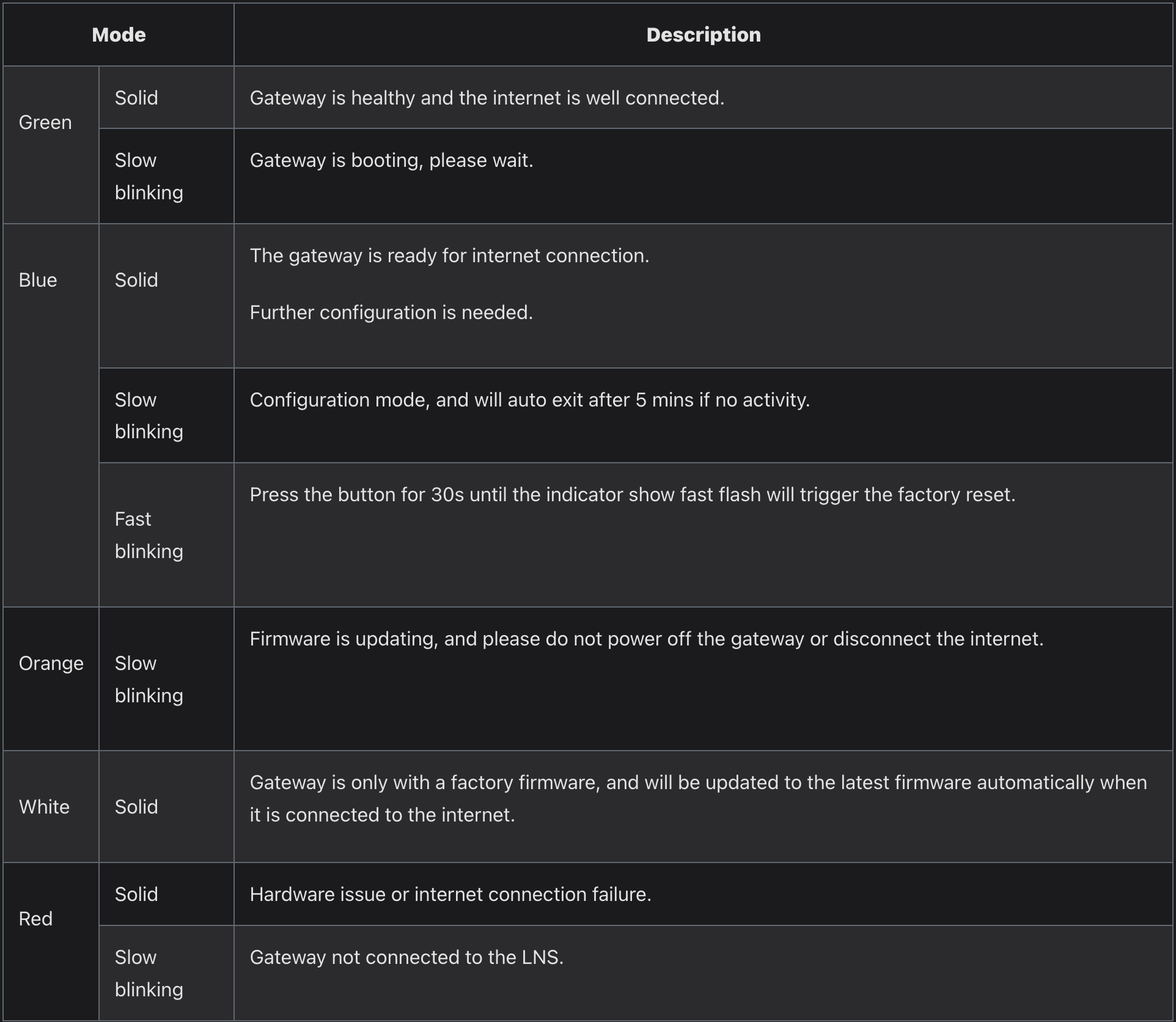Select the White color cell
Image resolution: width=1176 pixels, height=1022 pixels.
coord(51,806)
